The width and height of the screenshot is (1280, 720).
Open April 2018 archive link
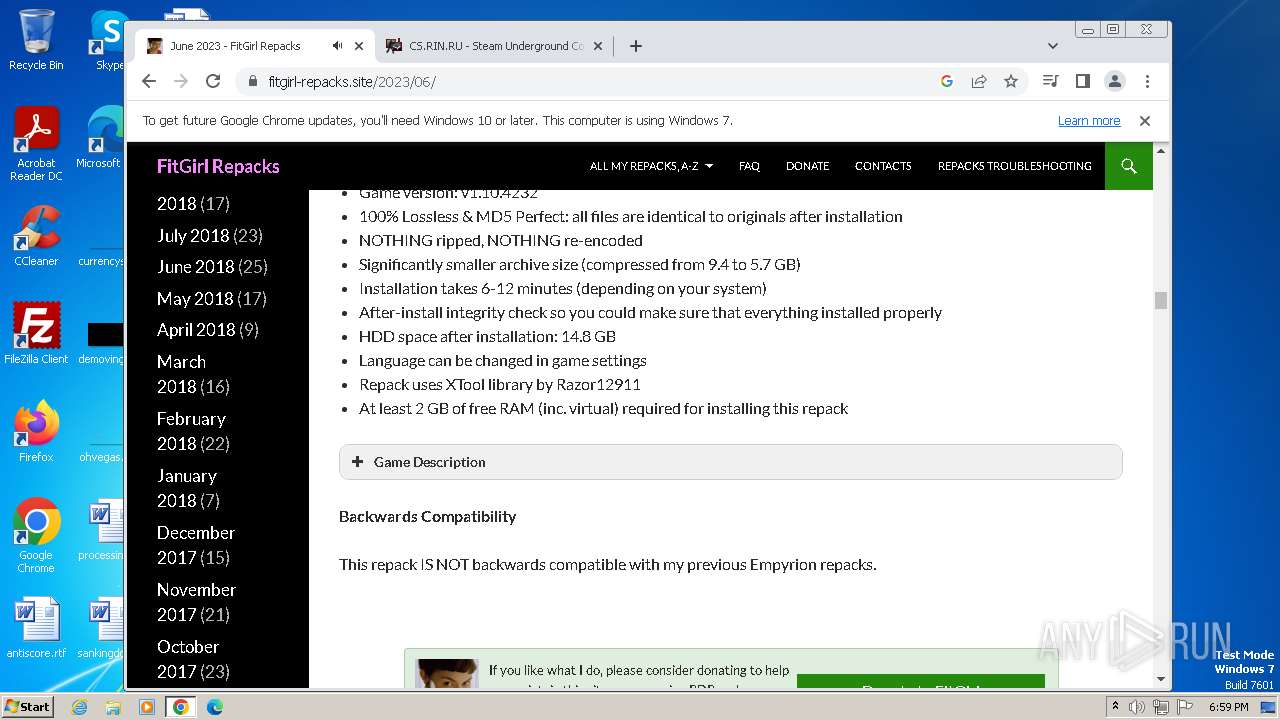point(195,330)
